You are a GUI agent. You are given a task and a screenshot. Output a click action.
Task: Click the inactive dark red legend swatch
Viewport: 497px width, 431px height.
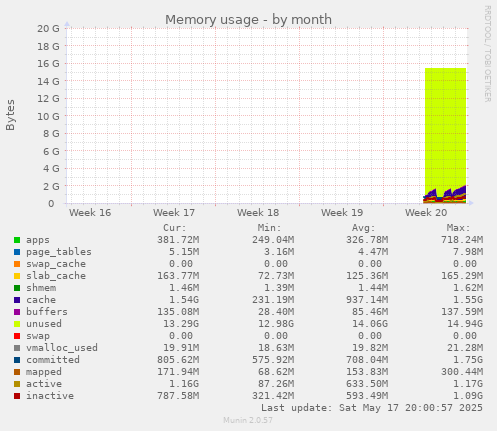click(17, 396)
